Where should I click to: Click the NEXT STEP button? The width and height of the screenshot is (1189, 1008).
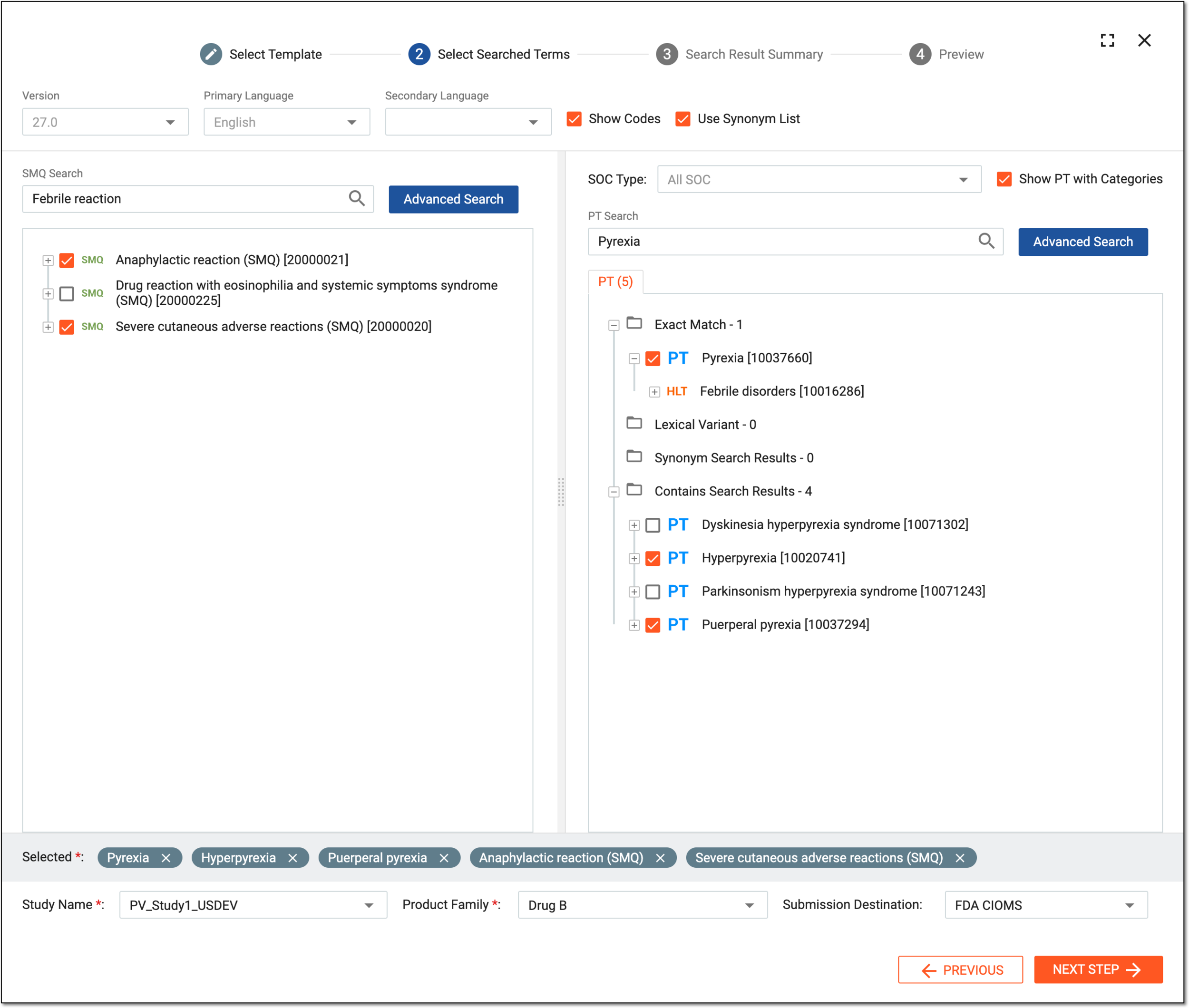pos(1098,969)
